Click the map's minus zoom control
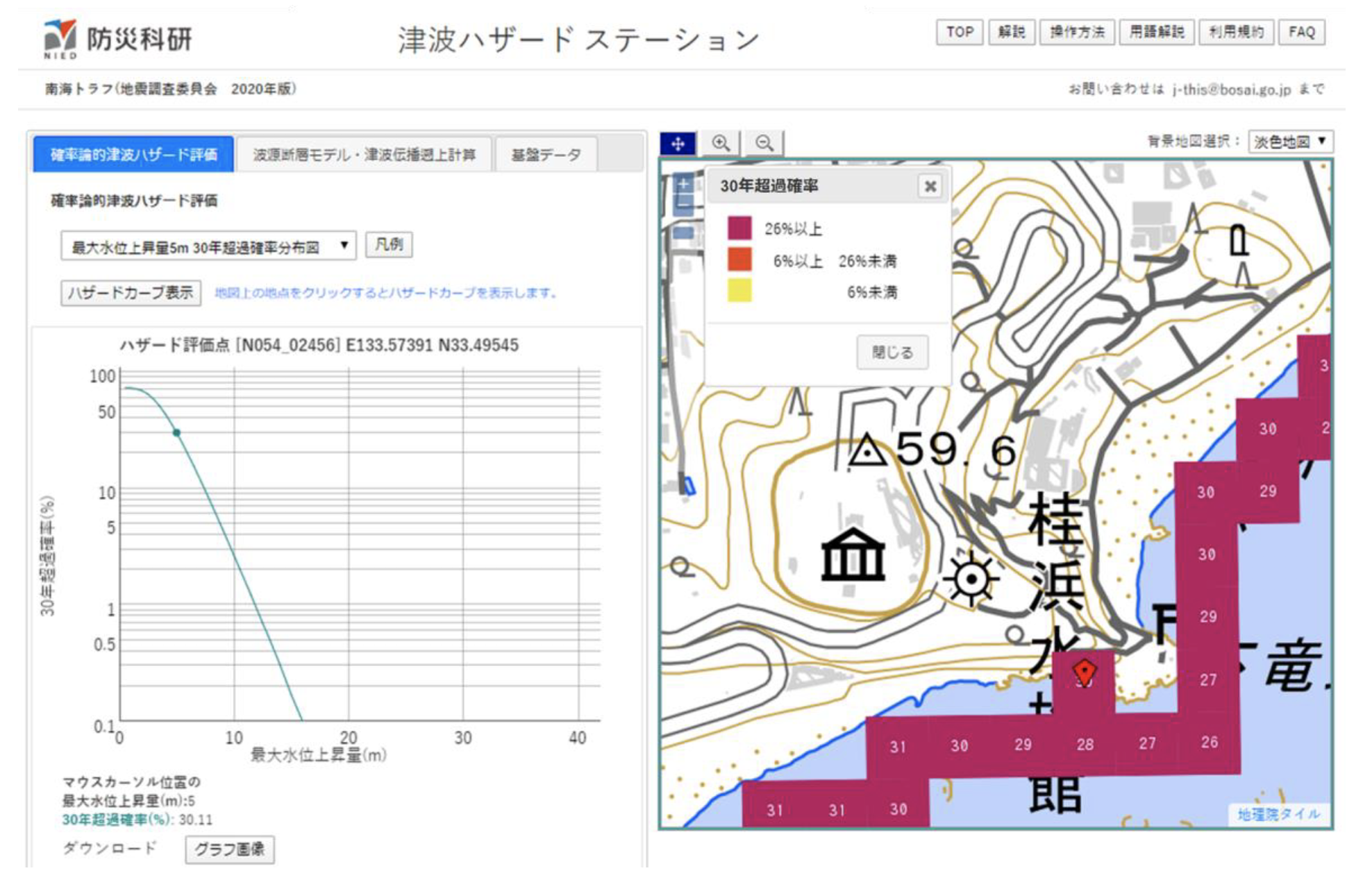This screenshot has height=873, width=1372. pos(683,205)
